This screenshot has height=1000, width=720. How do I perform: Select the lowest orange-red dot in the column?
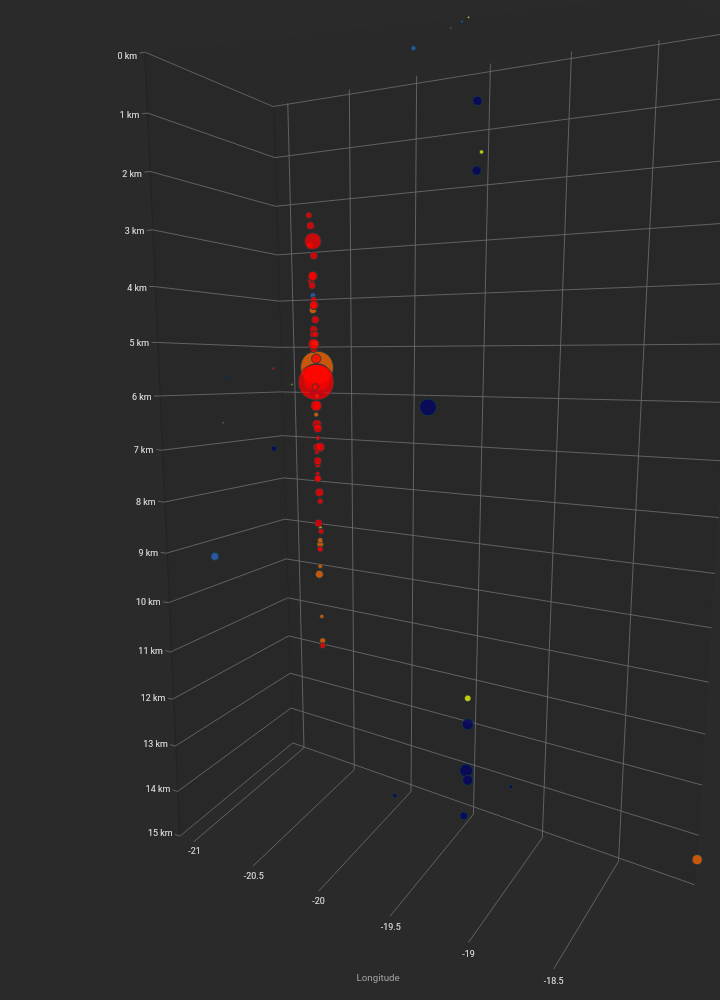pos(322,643)
